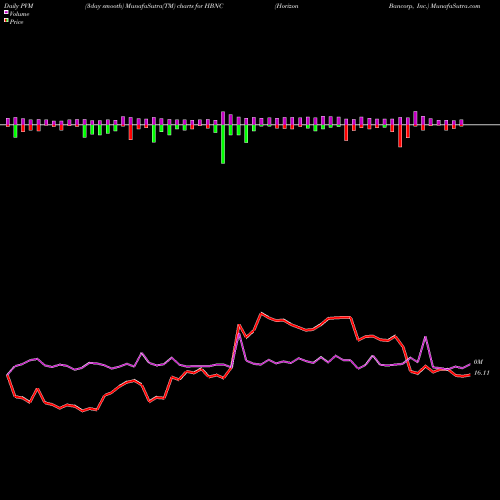Click the tallest spike of the magenta volume line
500x500 pixels.
[x=239, y=334]
